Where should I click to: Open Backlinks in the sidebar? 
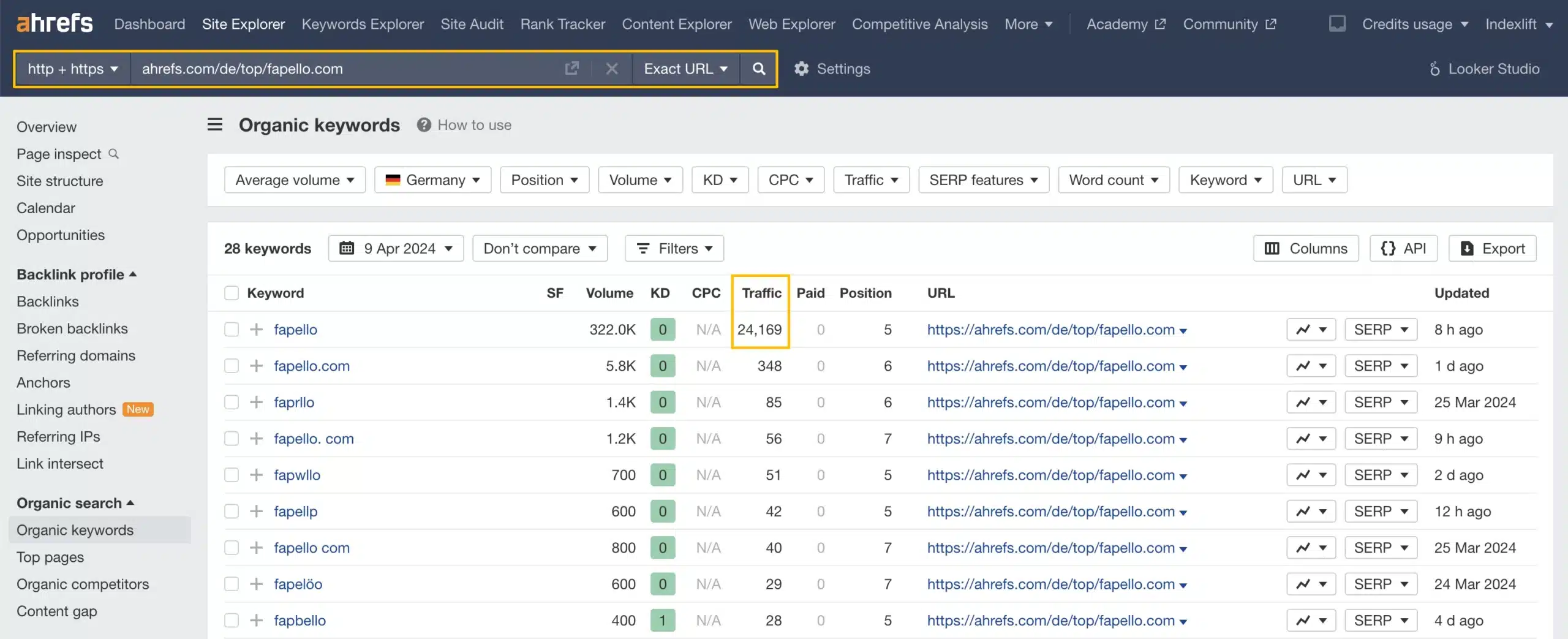pyautogui.click(x=48, y=301)
